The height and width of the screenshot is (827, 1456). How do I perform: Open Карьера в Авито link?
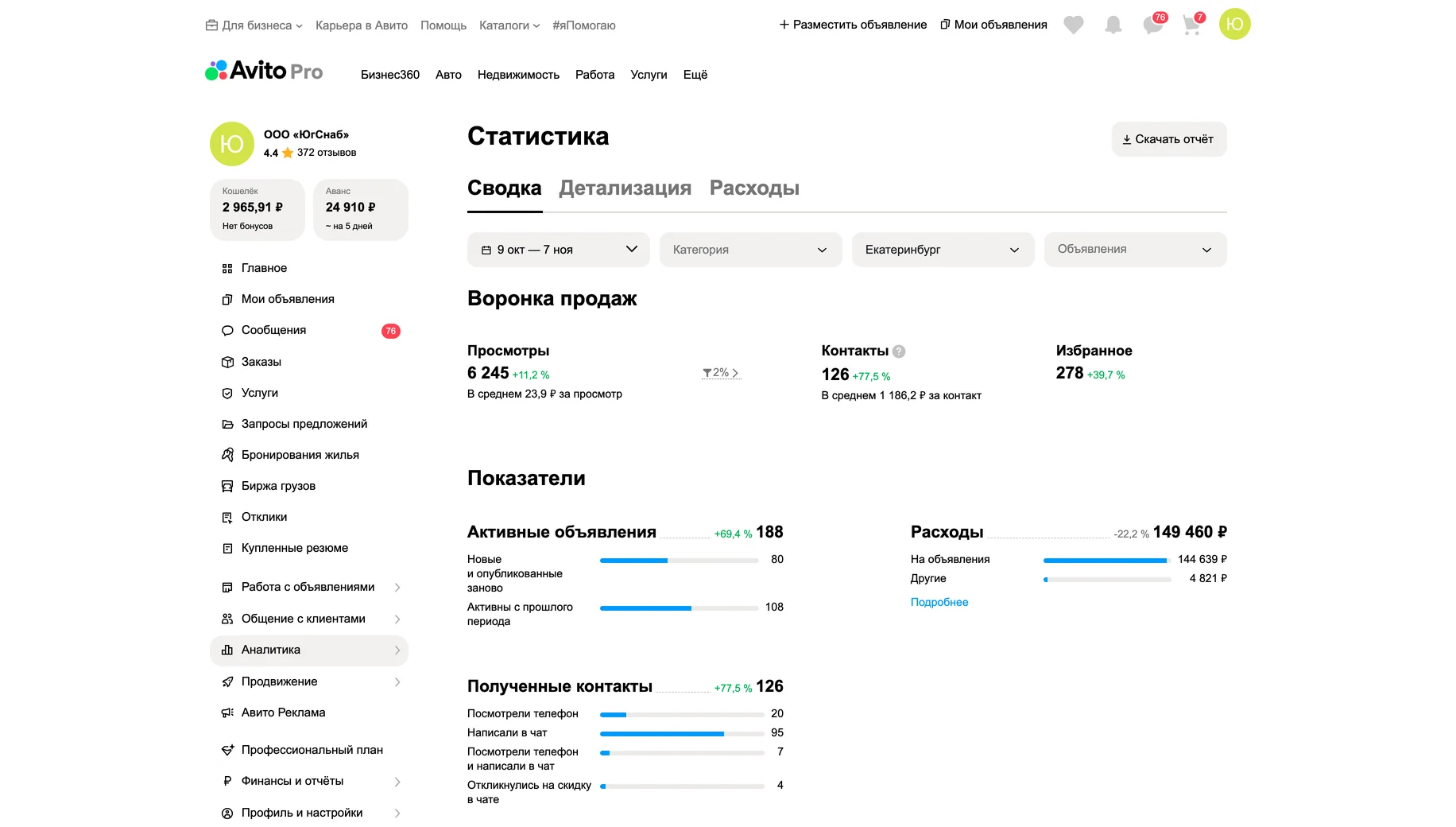pos(362,25)
